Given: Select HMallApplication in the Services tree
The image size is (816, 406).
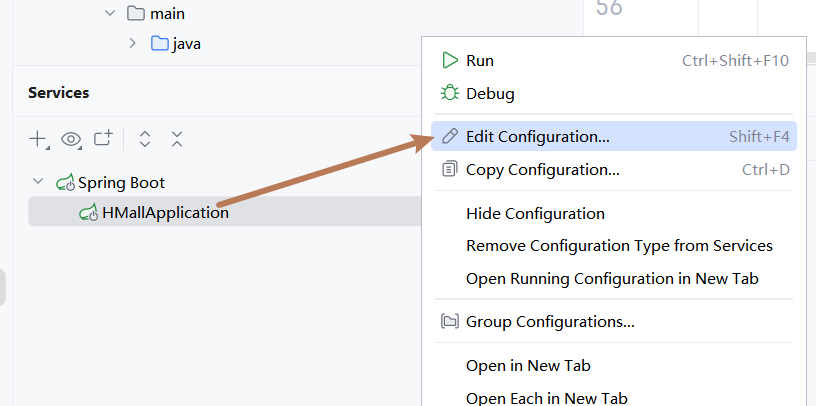Looking at the screenshot, I should pyautogui.click(x=165, y=212).
